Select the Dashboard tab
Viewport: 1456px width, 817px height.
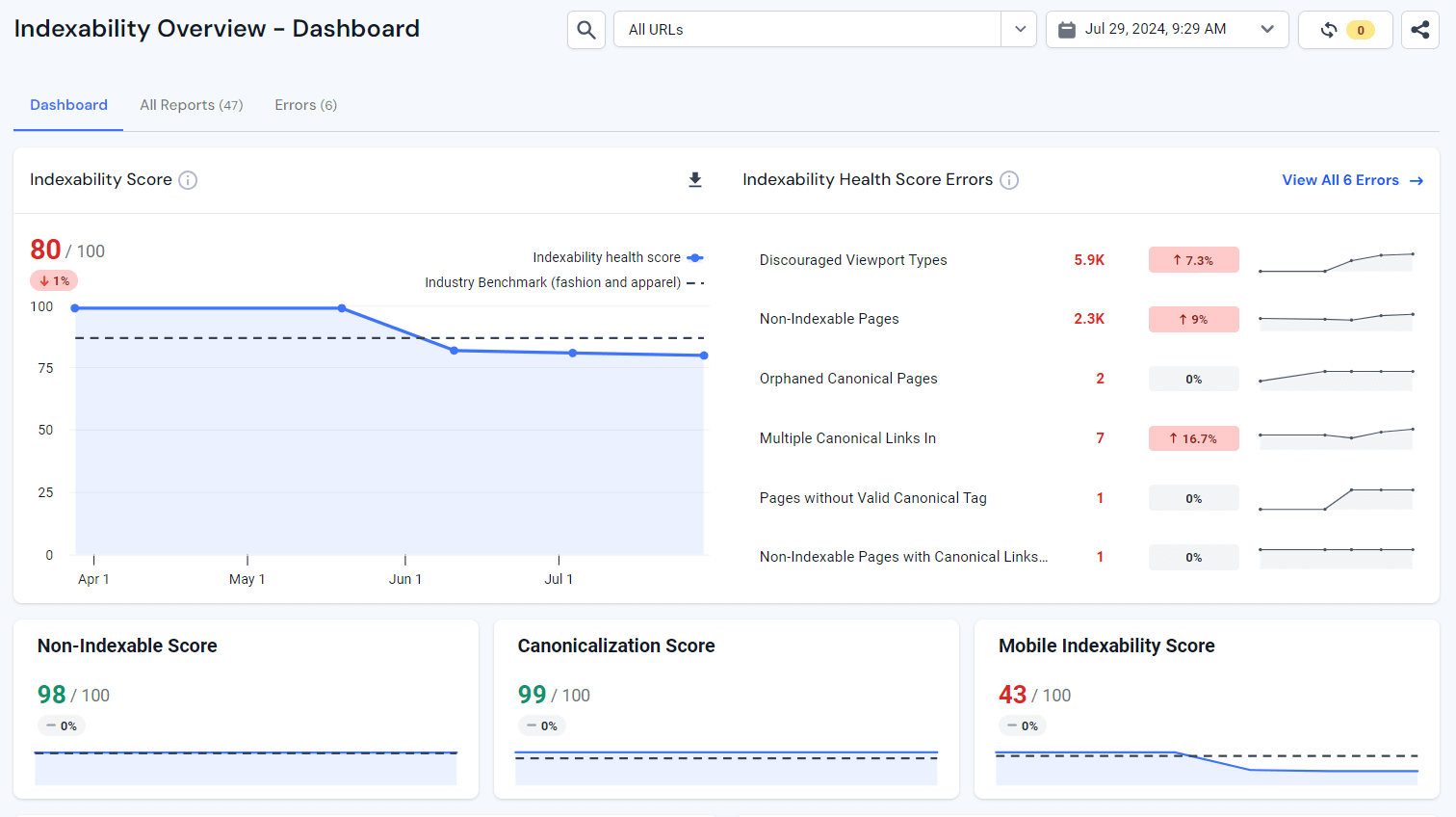coord(67,104)
